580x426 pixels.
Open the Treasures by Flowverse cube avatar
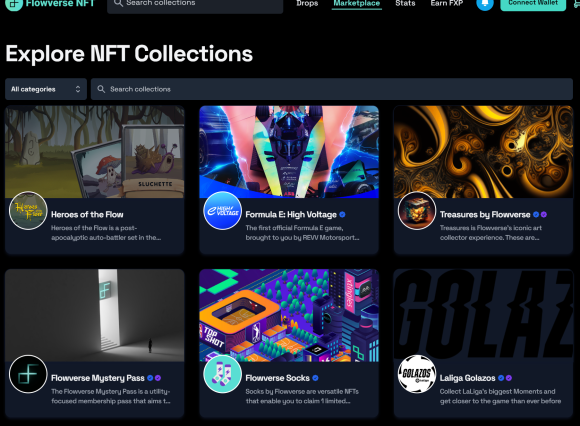417,210
